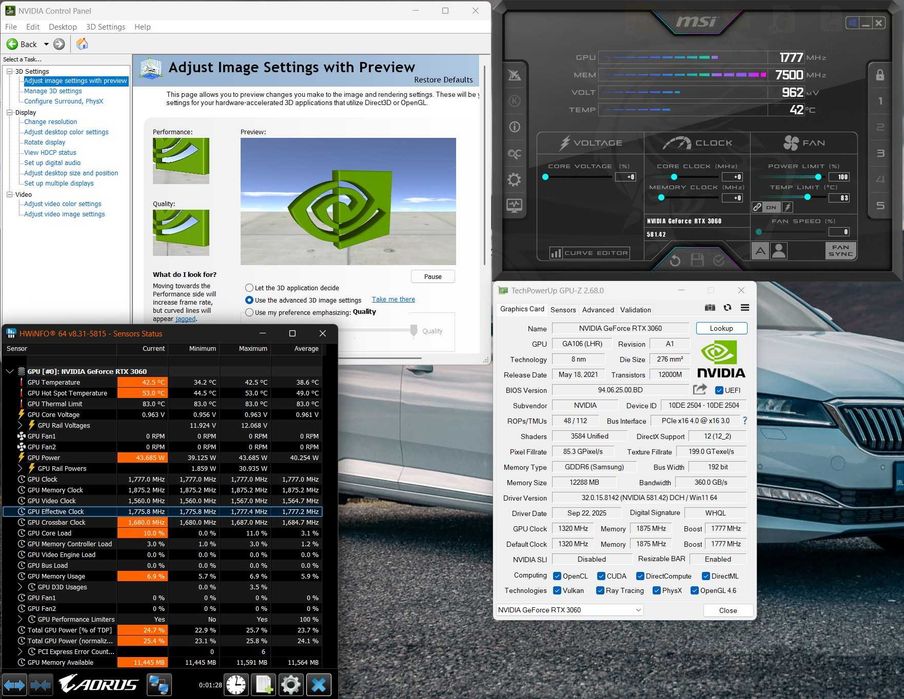The height and width of the screenshot is (699, 904).
Task: Collapse Display tree in NVIDIA panel
Action: click(x=9, y=112)
